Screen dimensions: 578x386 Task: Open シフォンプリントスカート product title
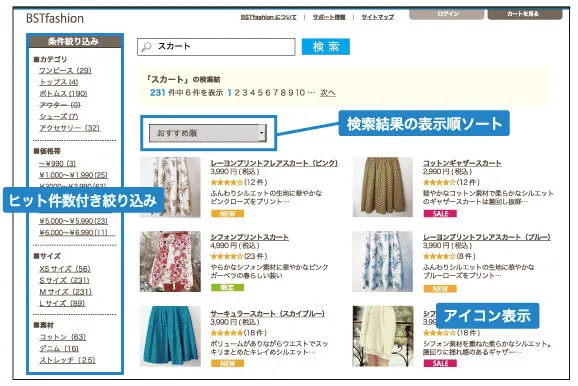250,237
